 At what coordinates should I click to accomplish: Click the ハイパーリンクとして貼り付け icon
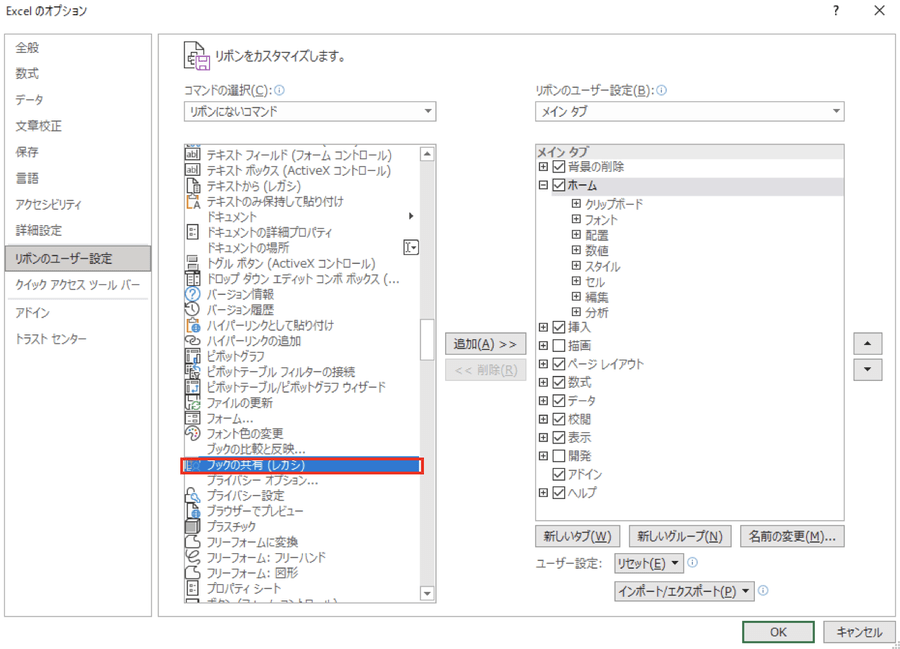coord(193,325)
